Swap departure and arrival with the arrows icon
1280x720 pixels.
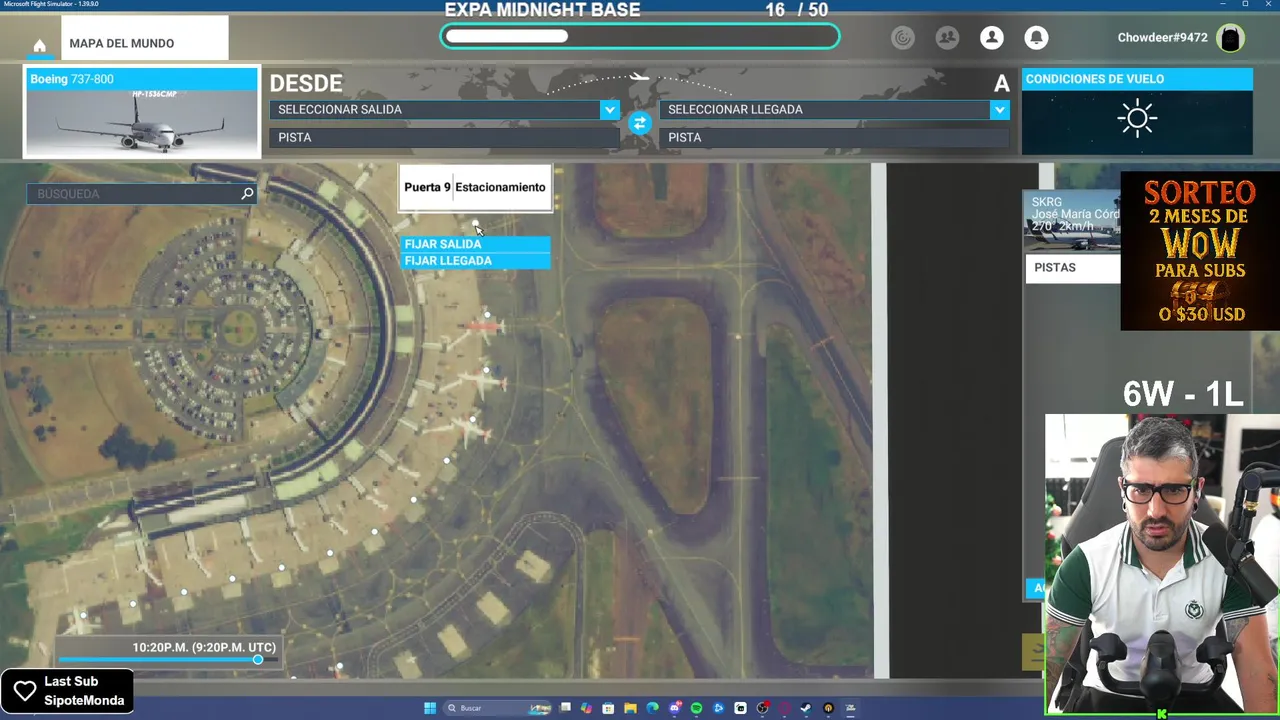point(640,123)
